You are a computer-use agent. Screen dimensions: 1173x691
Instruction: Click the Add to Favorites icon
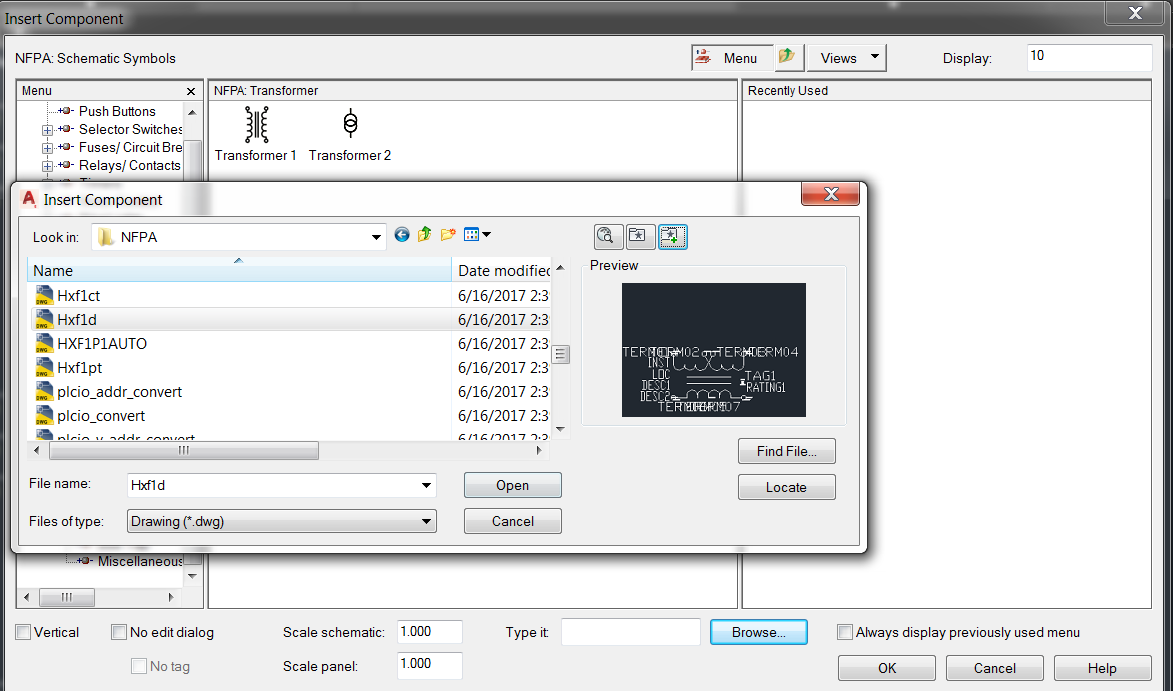672,237
